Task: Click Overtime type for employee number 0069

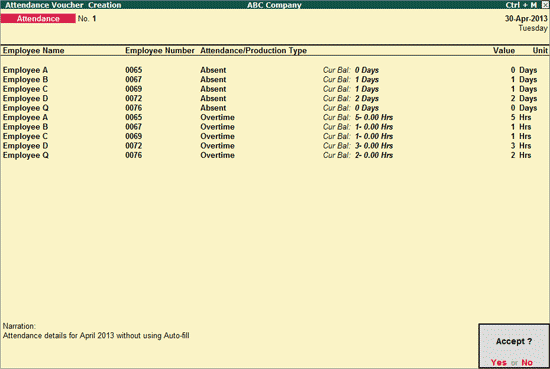Action: pyautogui.click(x=217, y=136)
